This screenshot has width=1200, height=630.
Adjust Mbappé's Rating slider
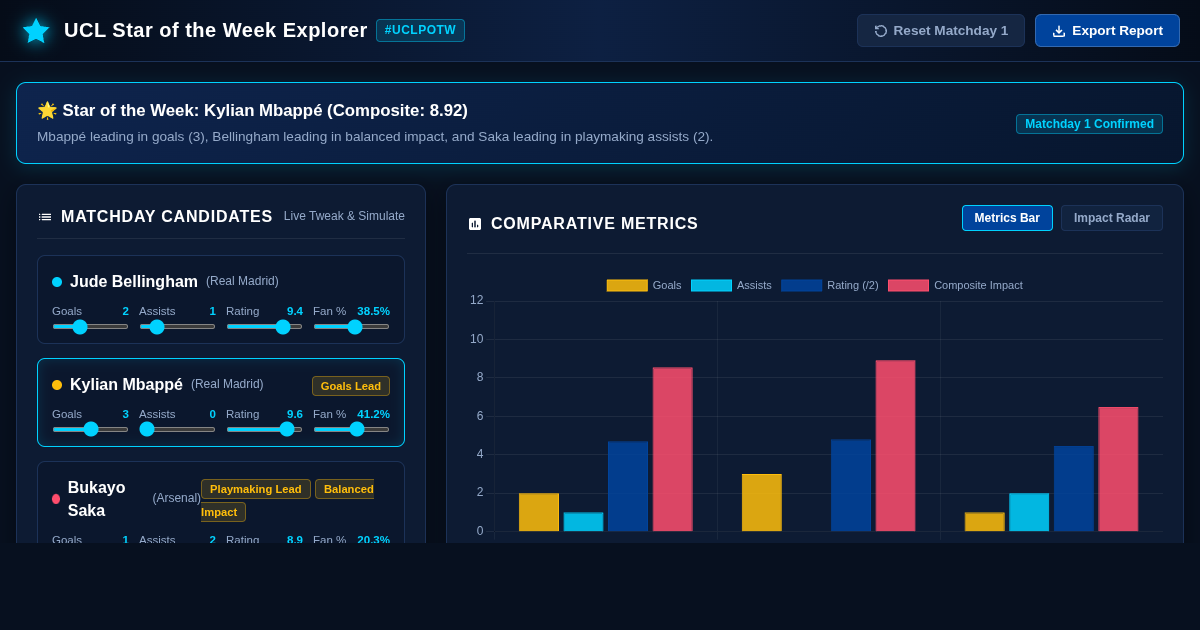pyautogui.click(x=264, y=429)
